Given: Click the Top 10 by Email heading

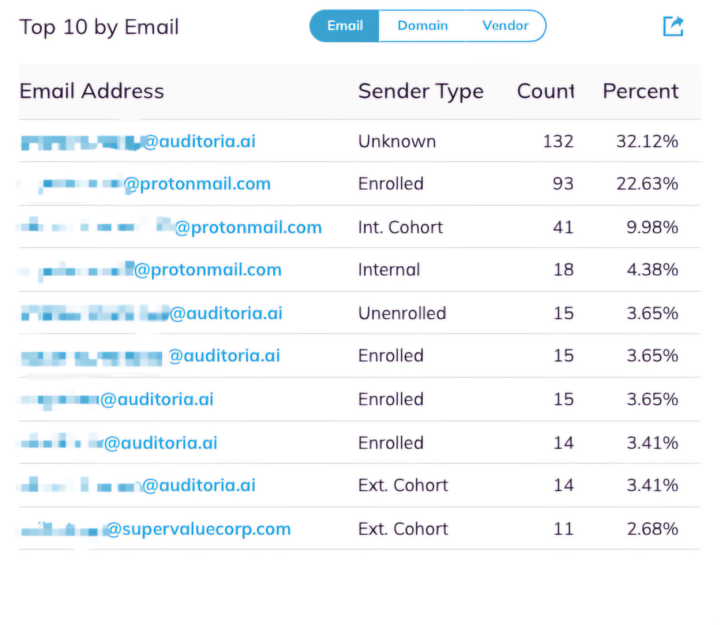Looking at the screenshot, I should [99, 27].
